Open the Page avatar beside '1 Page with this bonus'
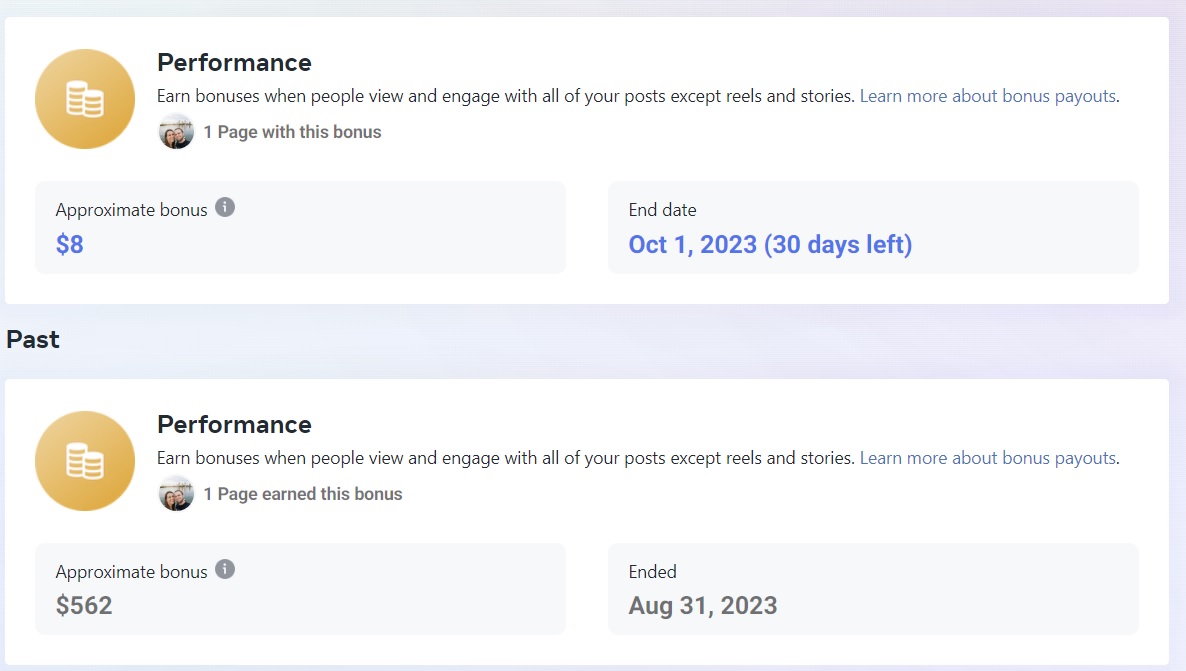1186x671 pixels. [x=176, y=132]
